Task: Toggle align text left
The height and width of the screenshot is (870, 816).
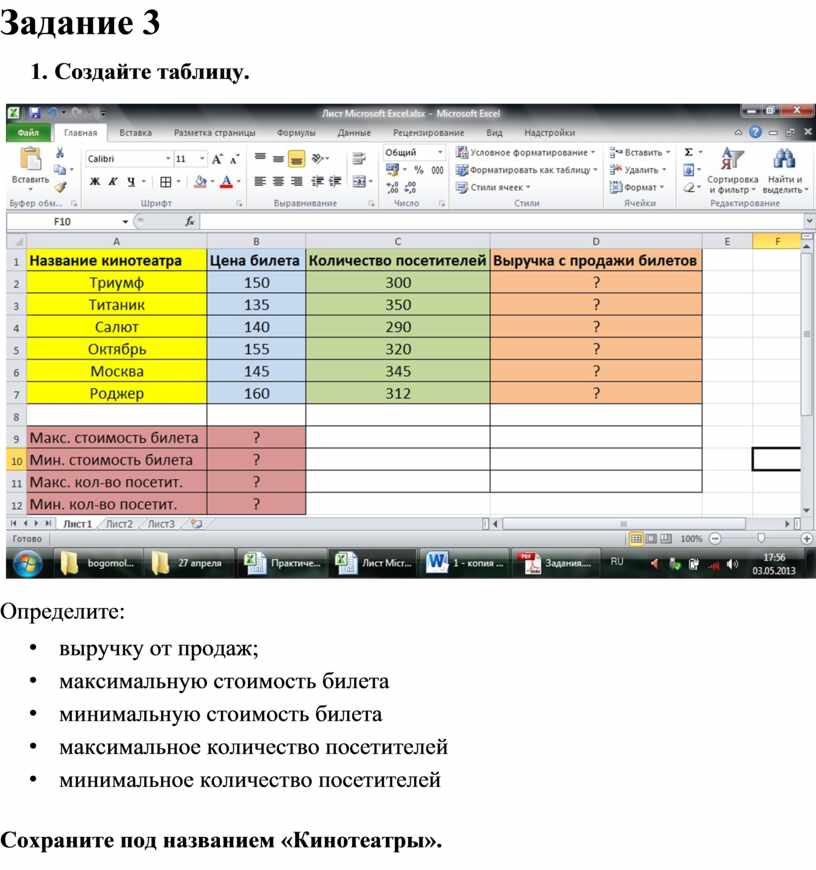Action: (260, 181)
